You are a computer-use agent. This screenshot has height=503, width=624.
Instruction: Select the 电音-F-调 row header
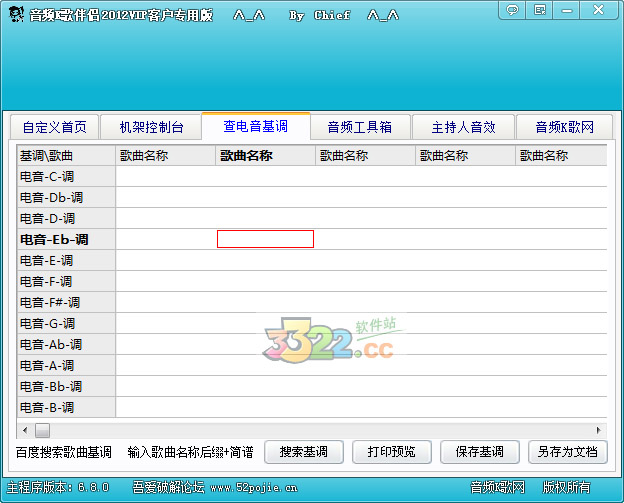(66, 282)
